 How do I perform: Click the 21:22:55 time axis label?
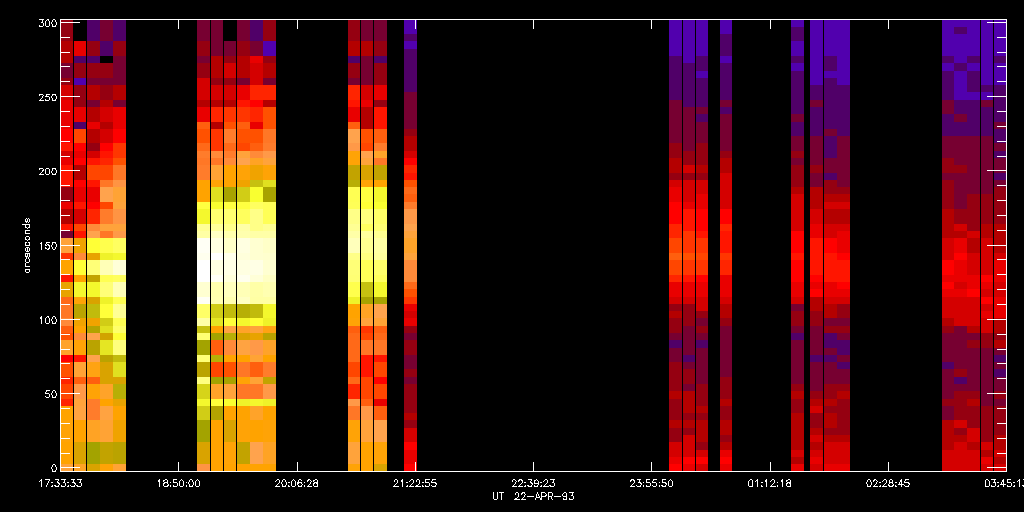pyautogui.click(x=415, y=484)
